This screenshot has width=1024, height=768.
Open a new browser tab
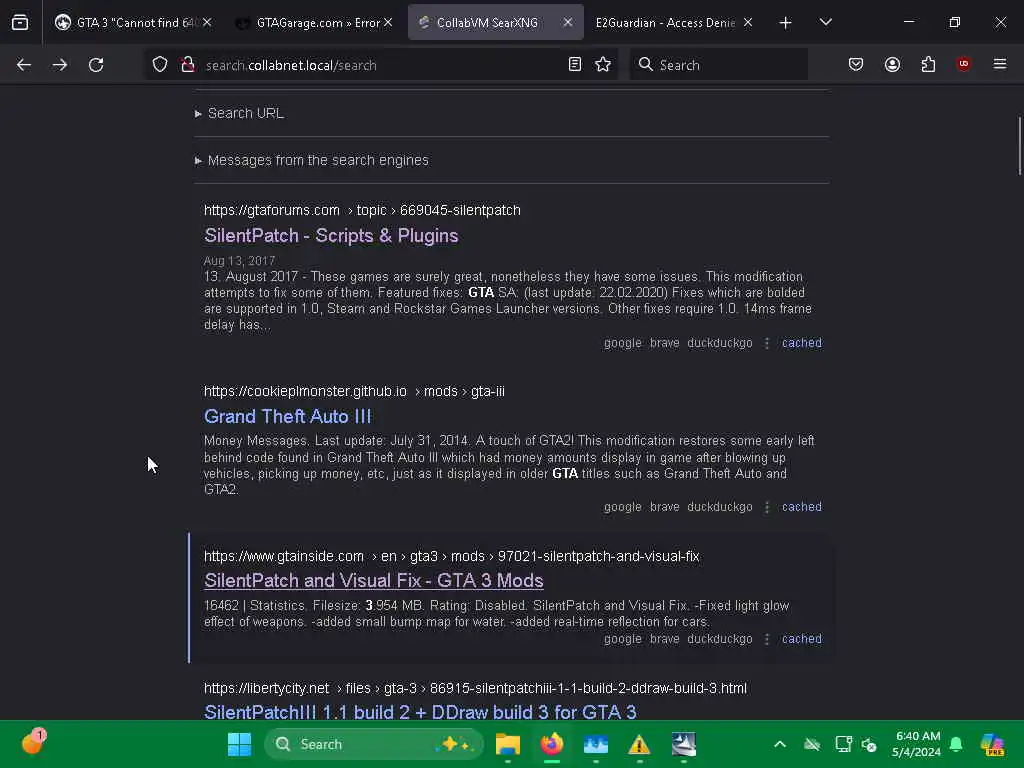[786, 23]
